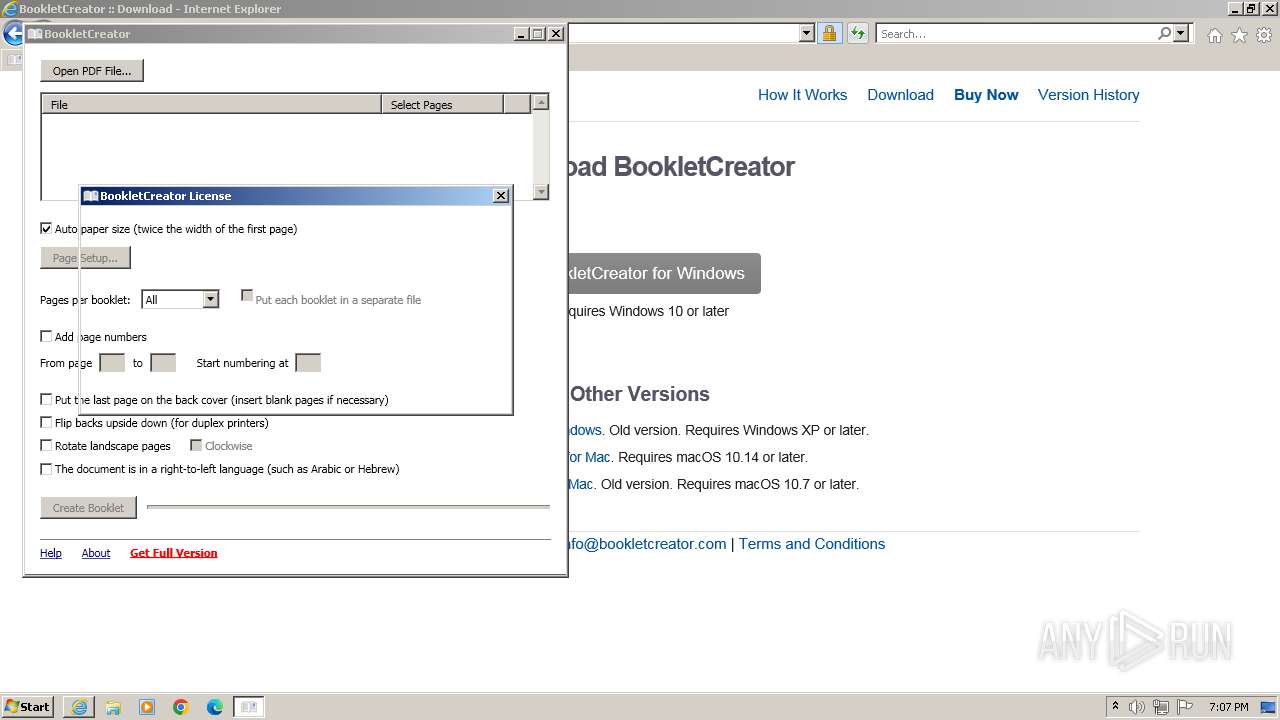Click the Open PDF File button
Image resolution: width=1280 pixels, height=720 pixels.
coord(92,71)
